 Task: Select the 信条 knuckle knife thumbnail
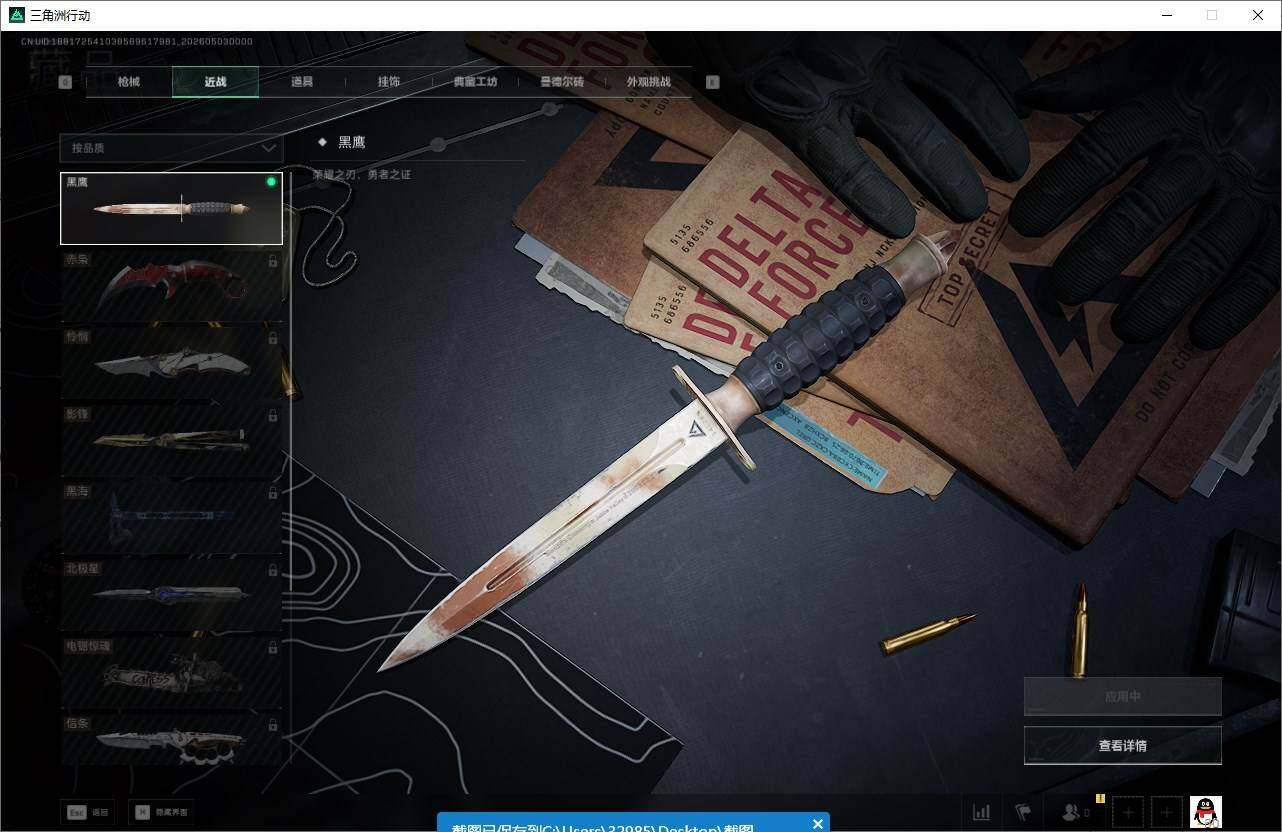click(x=171, y=741)
